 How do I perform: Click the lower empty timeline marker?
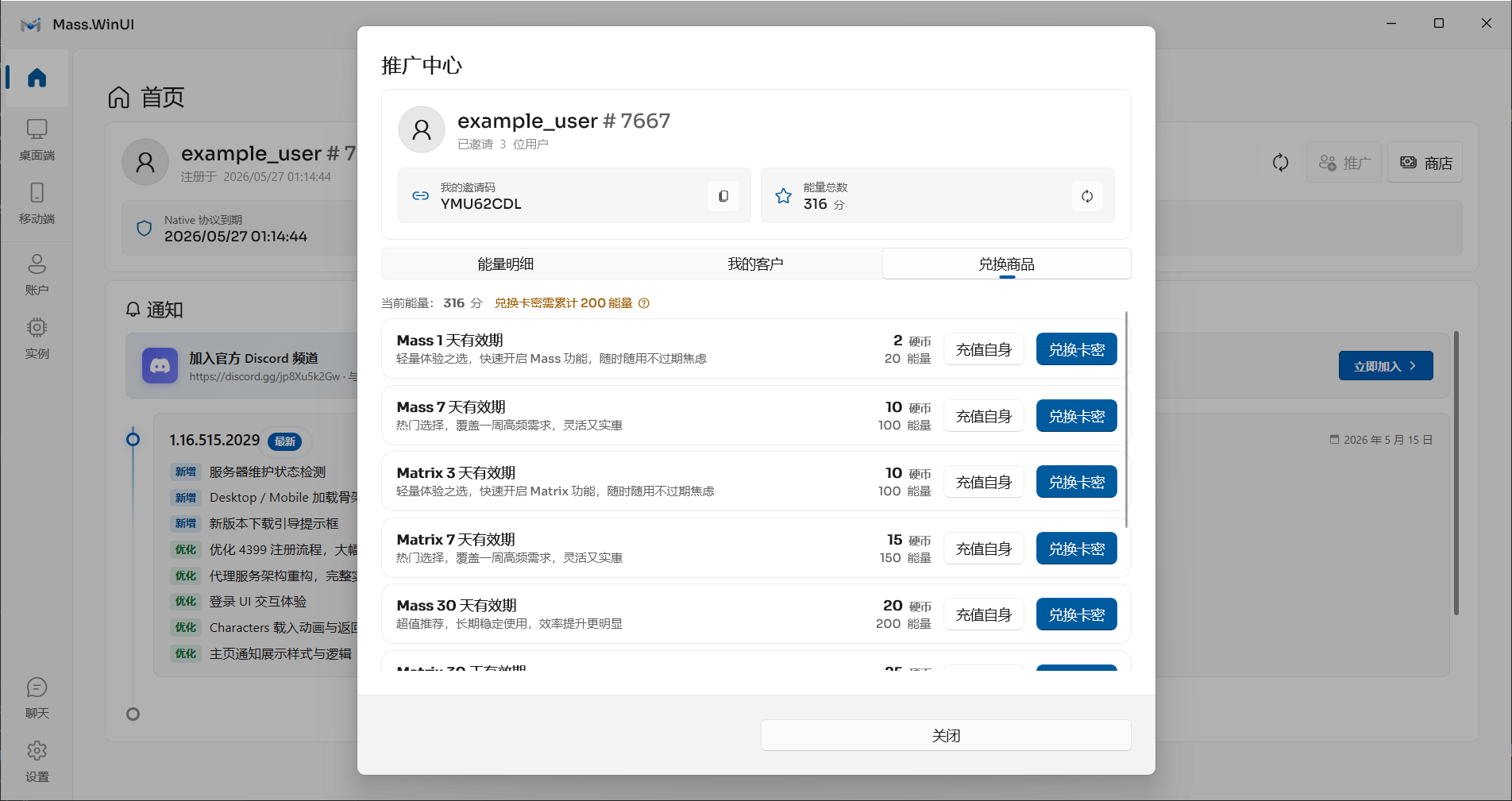coord(133,714)
